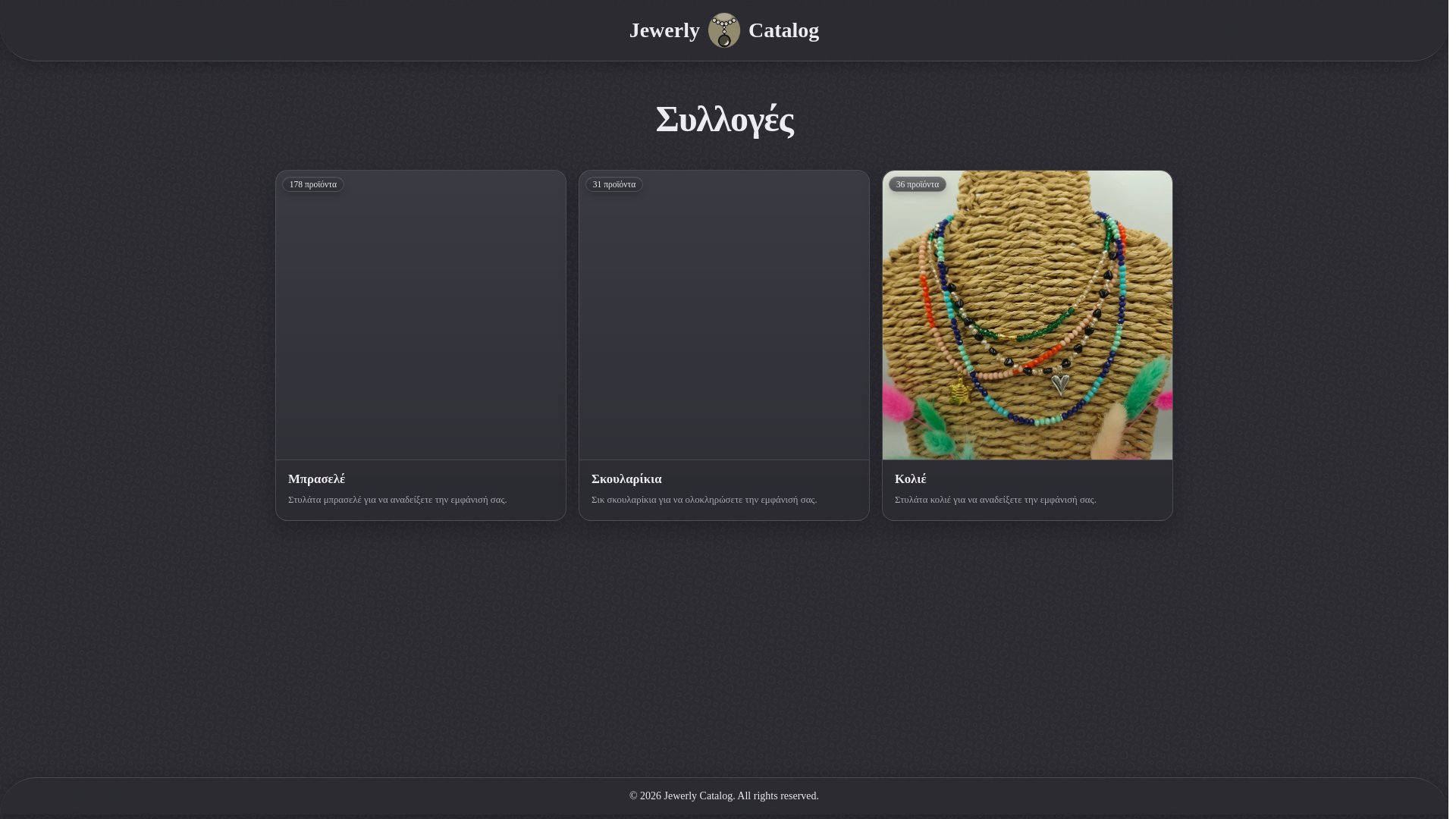Viewport: 1456px width, 819px height.
Task: Click description 'Σικ σκουλαρίκια για να ολοκληρώσετε'
Action: click(704, 500)
